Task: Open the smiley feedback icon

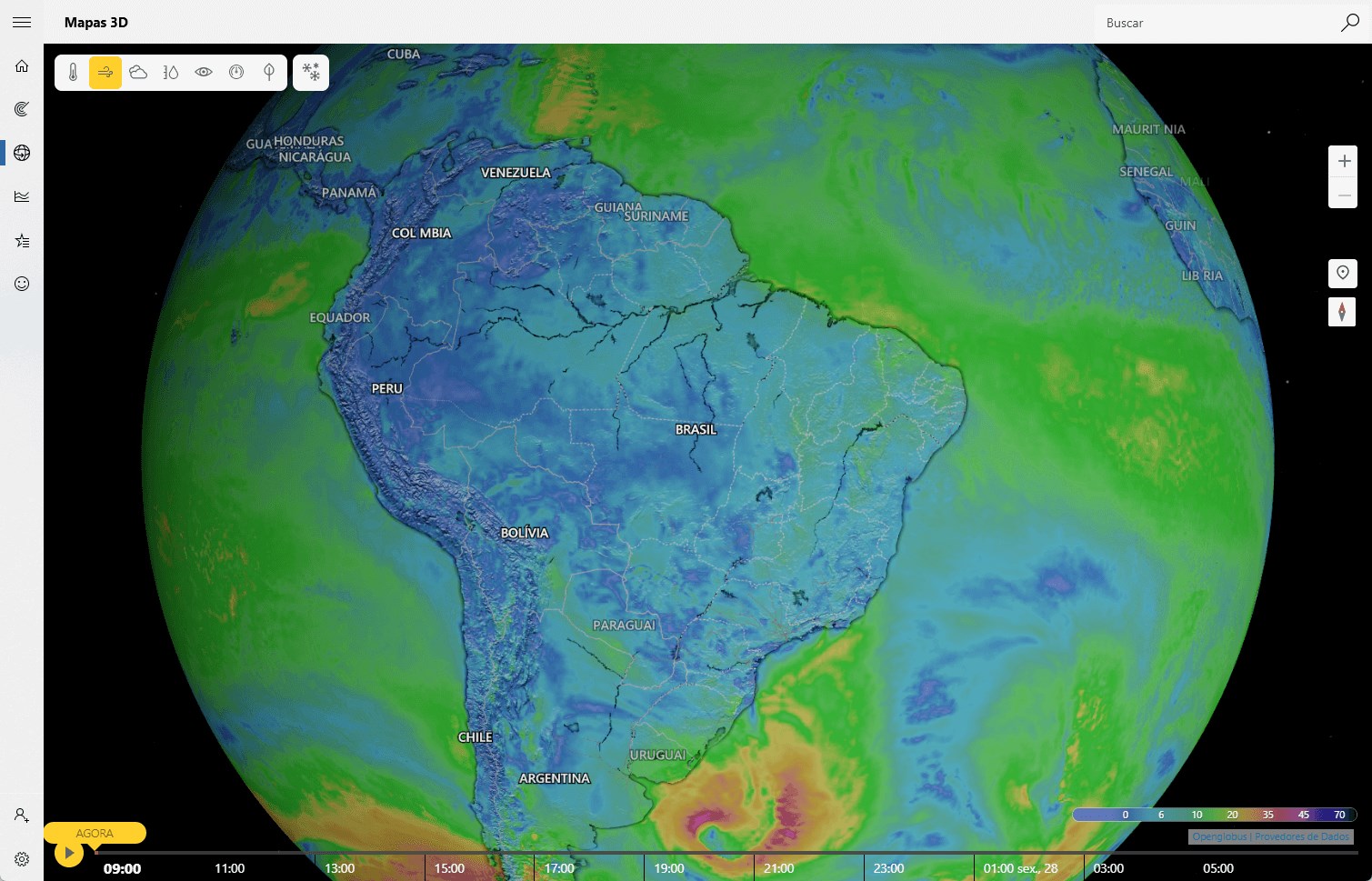Action: click(22, 284)
